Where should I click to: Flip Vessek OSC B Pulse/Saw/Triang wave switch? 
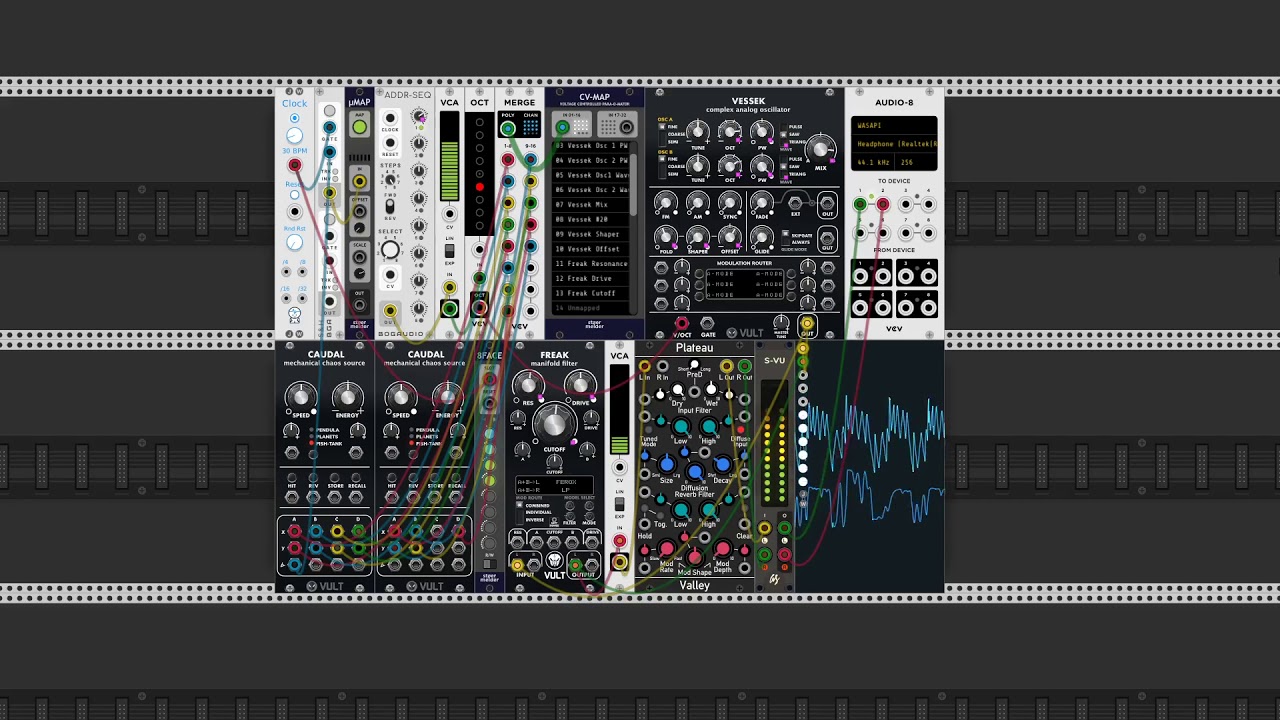click(786, 165)
